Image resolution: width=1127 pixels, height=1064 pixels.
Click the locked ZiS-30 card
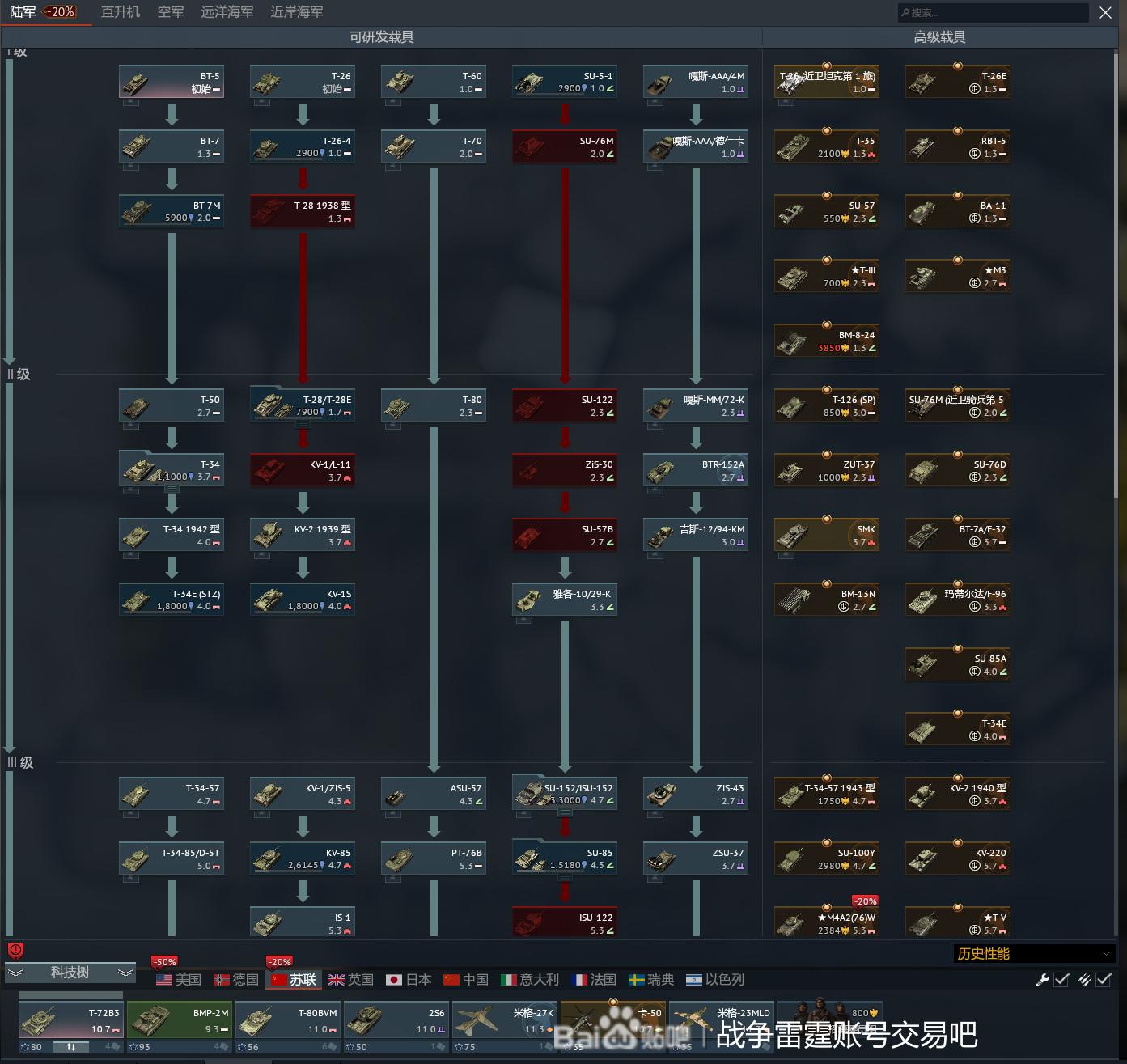(565, 470)
